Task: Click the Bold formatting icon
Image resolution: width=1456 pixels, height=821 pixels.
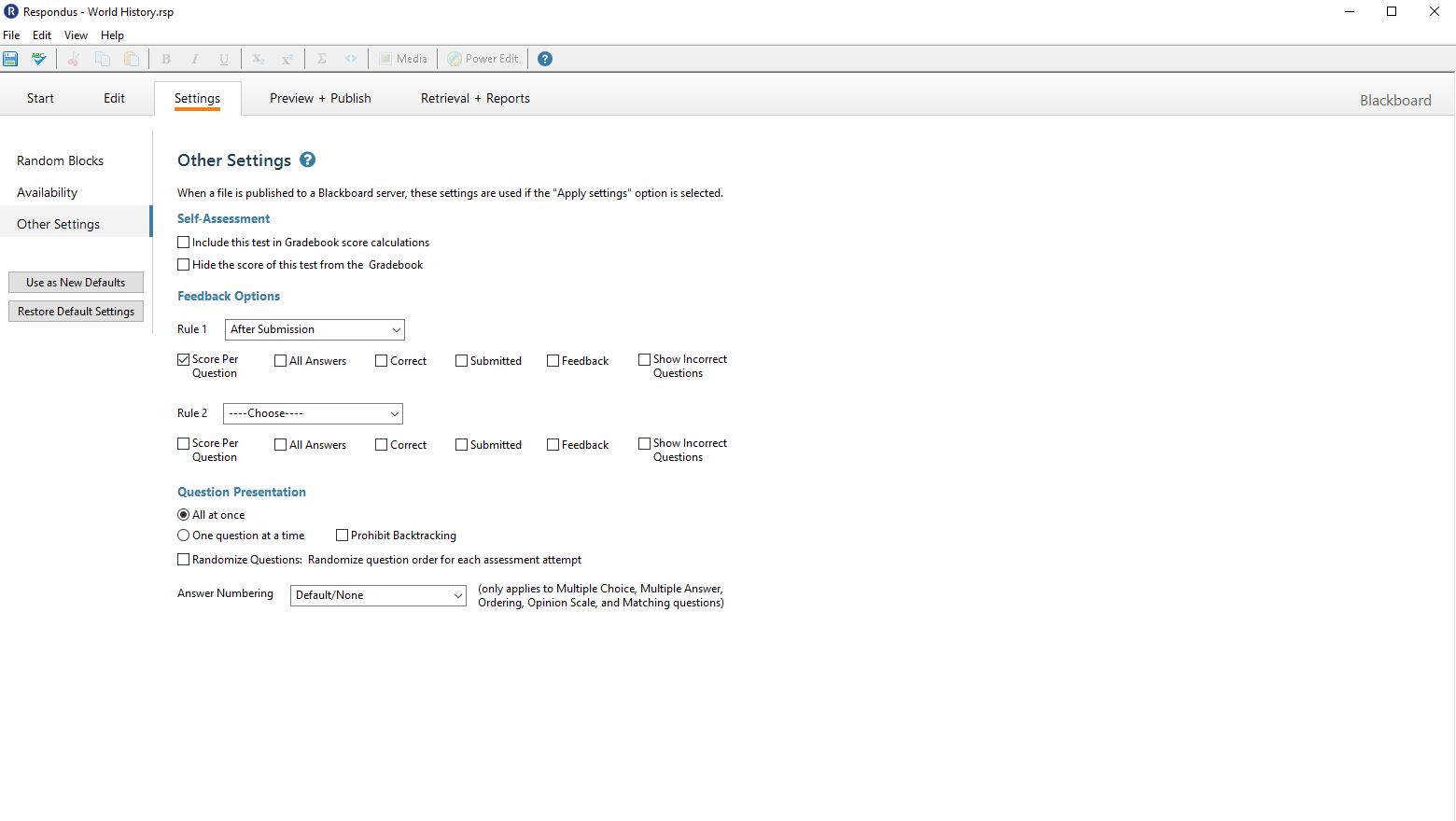Action: (166, 59)
